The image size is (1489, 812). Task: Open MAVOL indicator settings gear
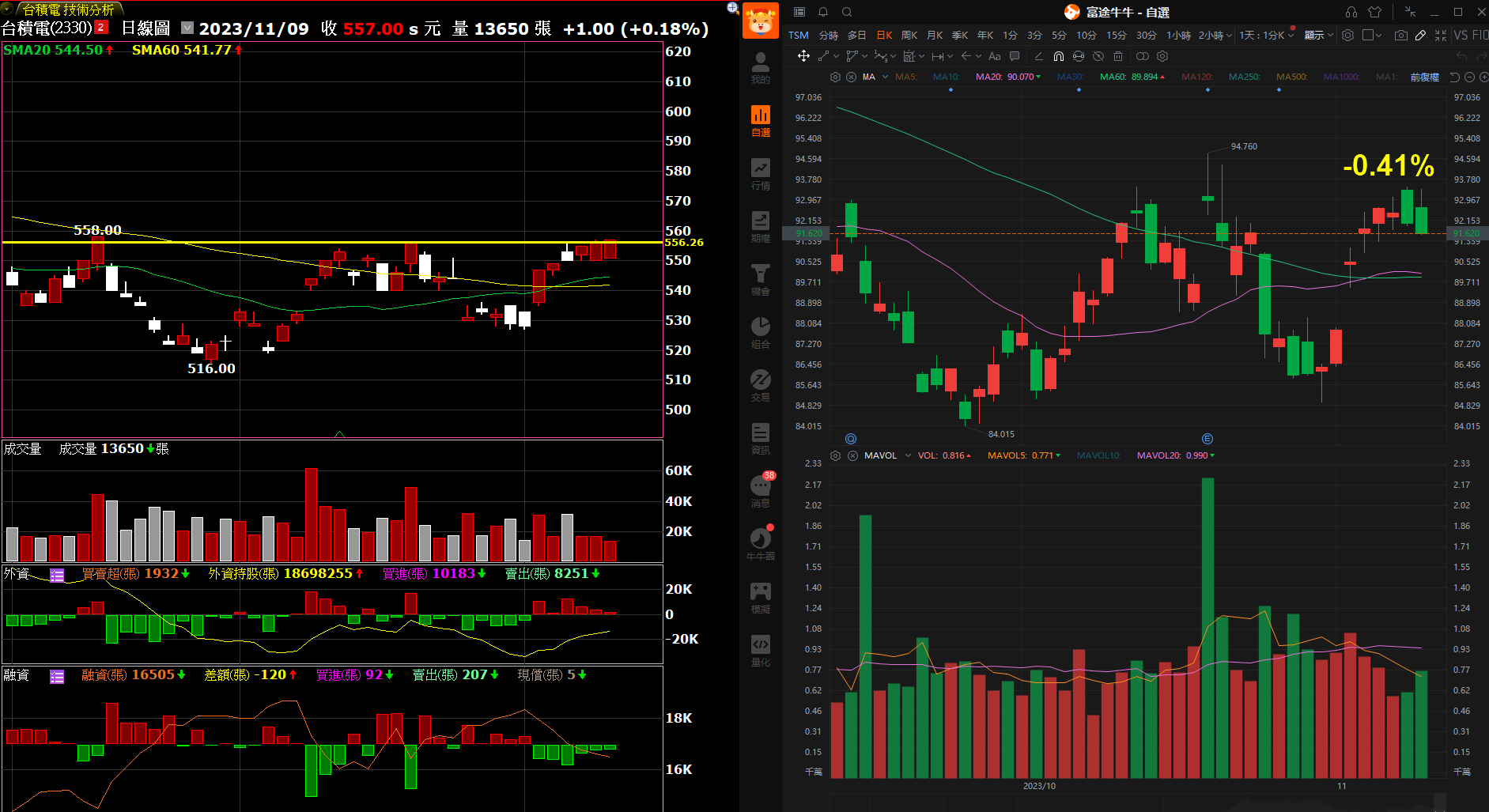click(x=835, y=455)
